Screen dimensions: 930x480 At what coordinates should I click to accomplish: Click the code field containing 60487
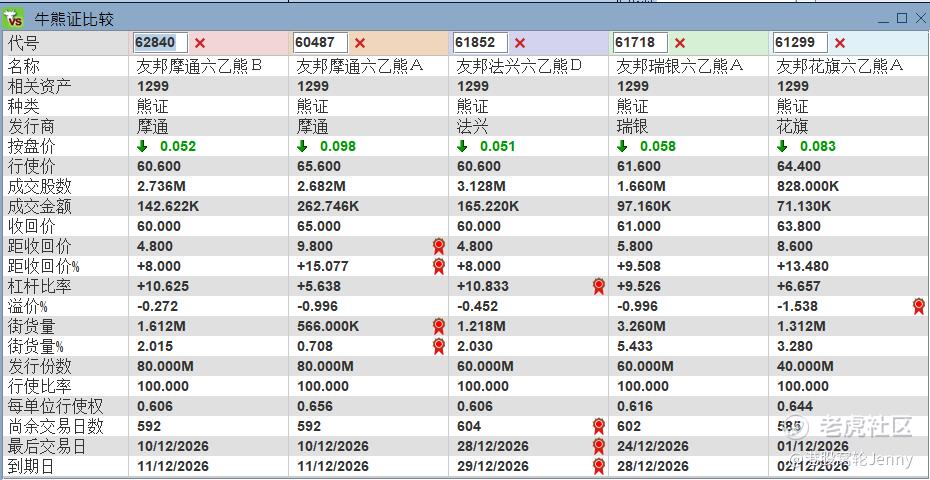(321, 43)
